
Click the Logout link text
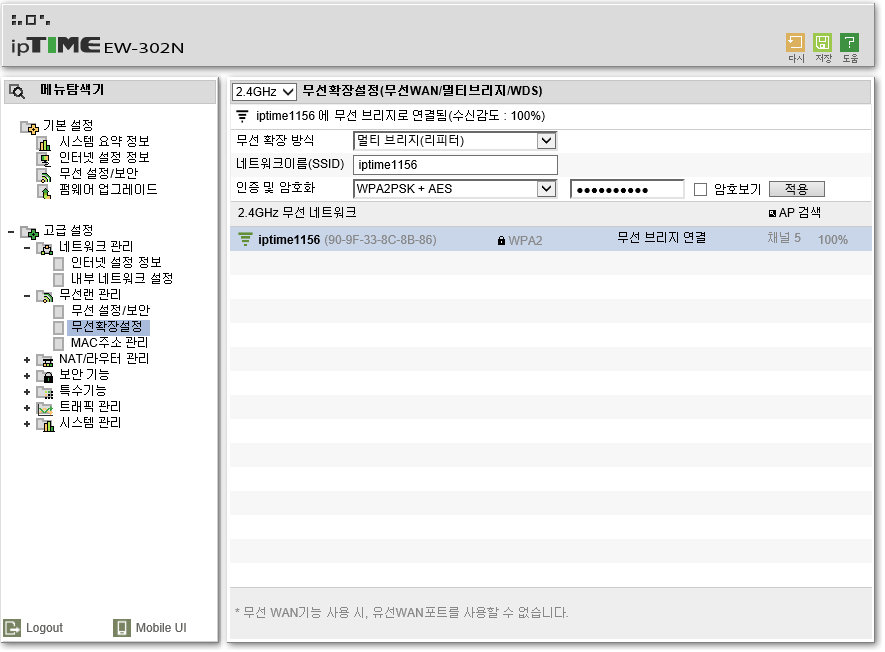point(45,628)
